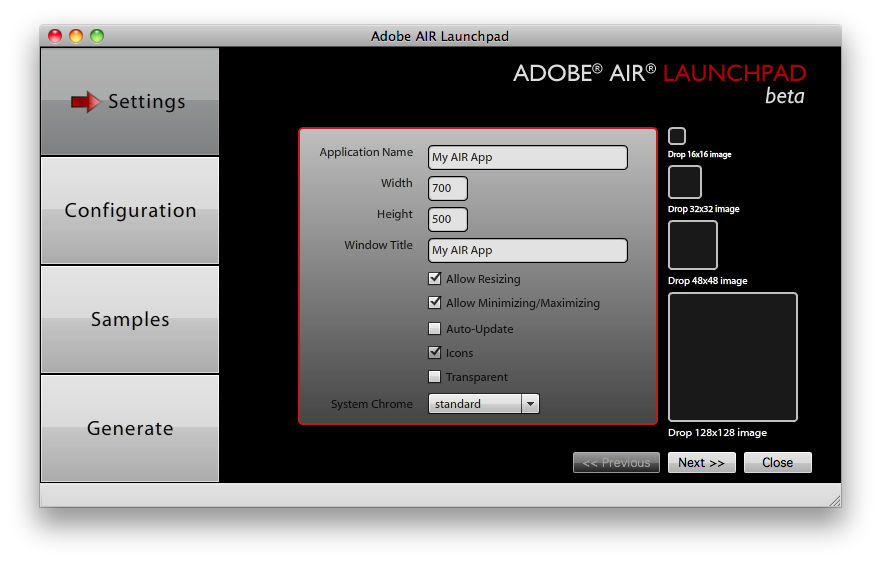Screen dimensions: 881x562
Task: Click the 32x32 icon drop box
Action: coord(685,182)
